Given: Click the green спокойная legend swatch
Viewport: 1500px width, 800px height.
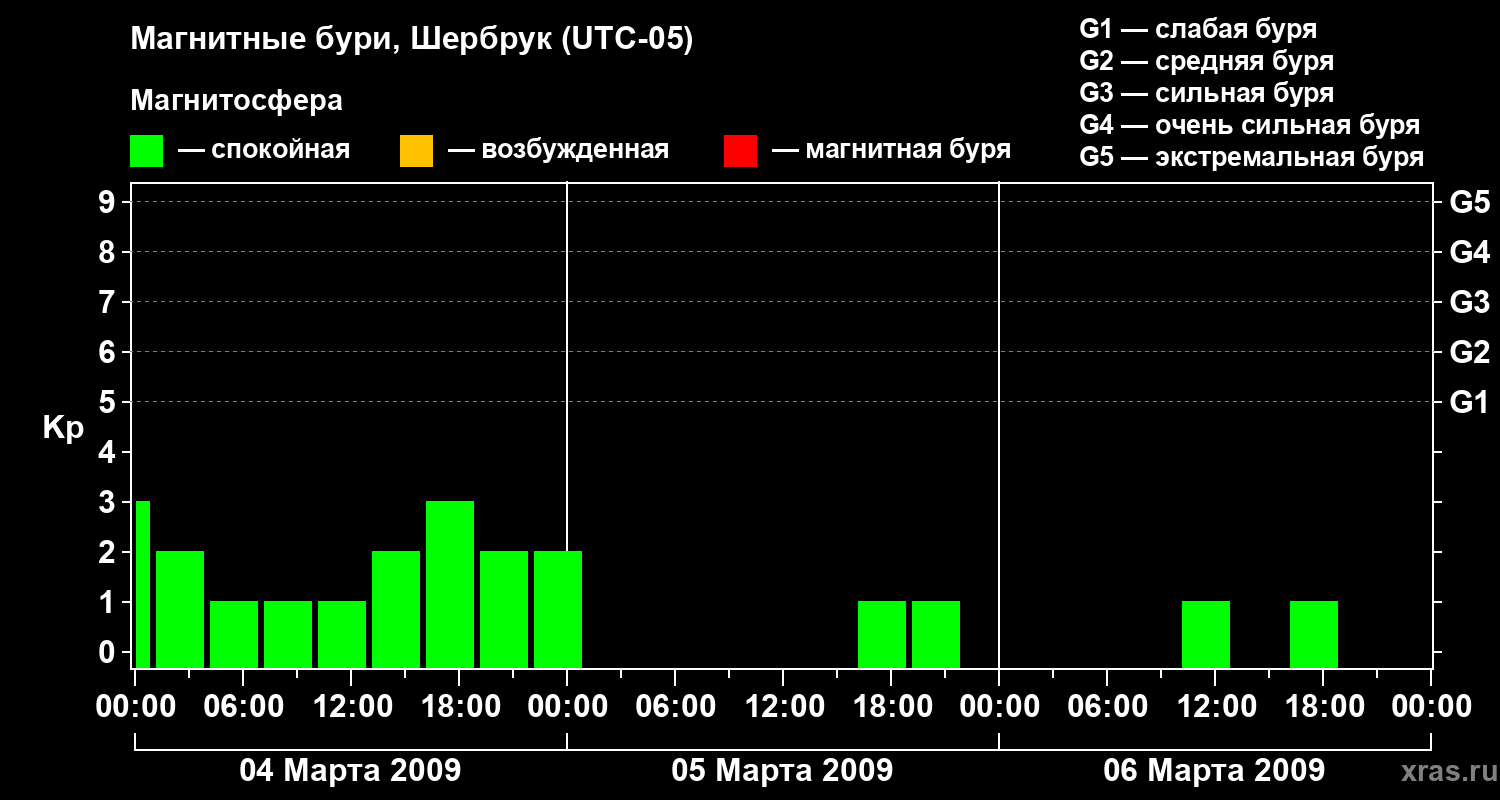Looking at the screenshot, I should 147,151.
